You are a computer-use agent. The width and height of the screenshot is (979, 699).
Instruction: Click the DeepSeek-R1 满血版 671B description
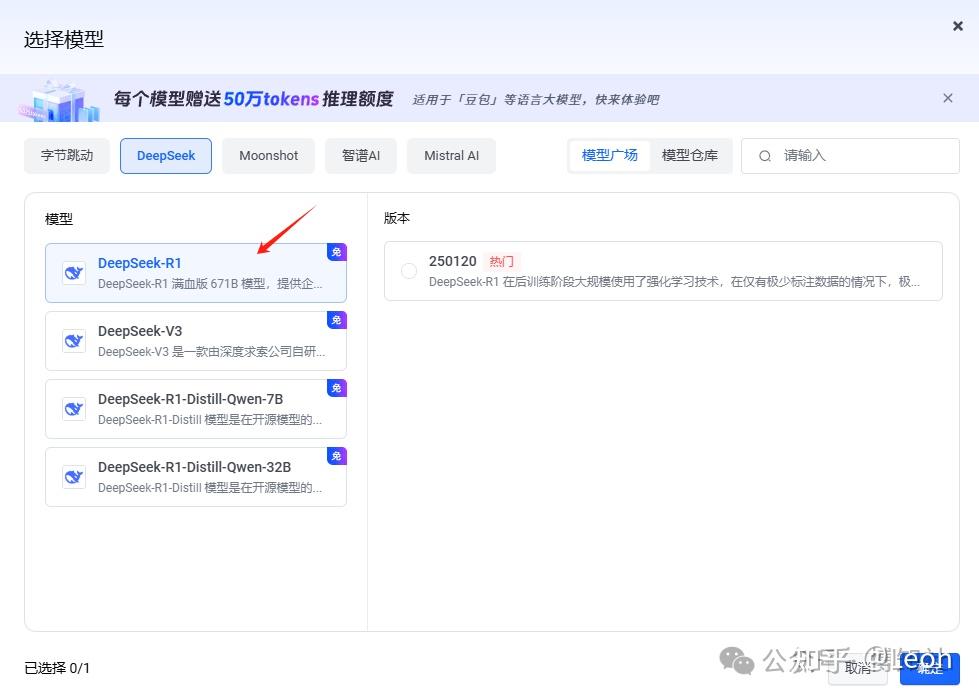tap(210, 284)
